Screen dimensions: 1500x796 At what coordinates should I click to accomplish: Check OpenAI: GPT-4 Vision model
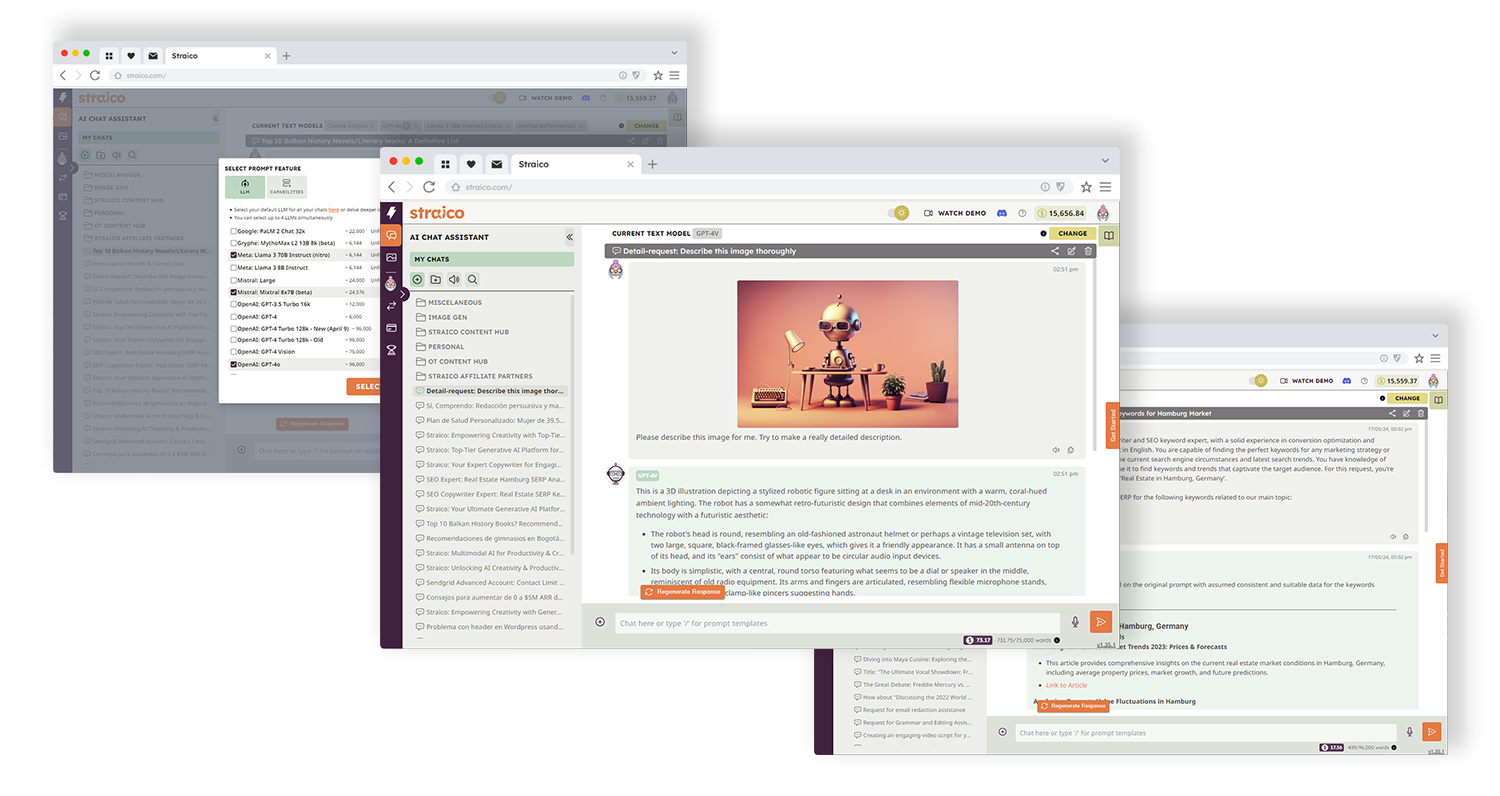233,352
